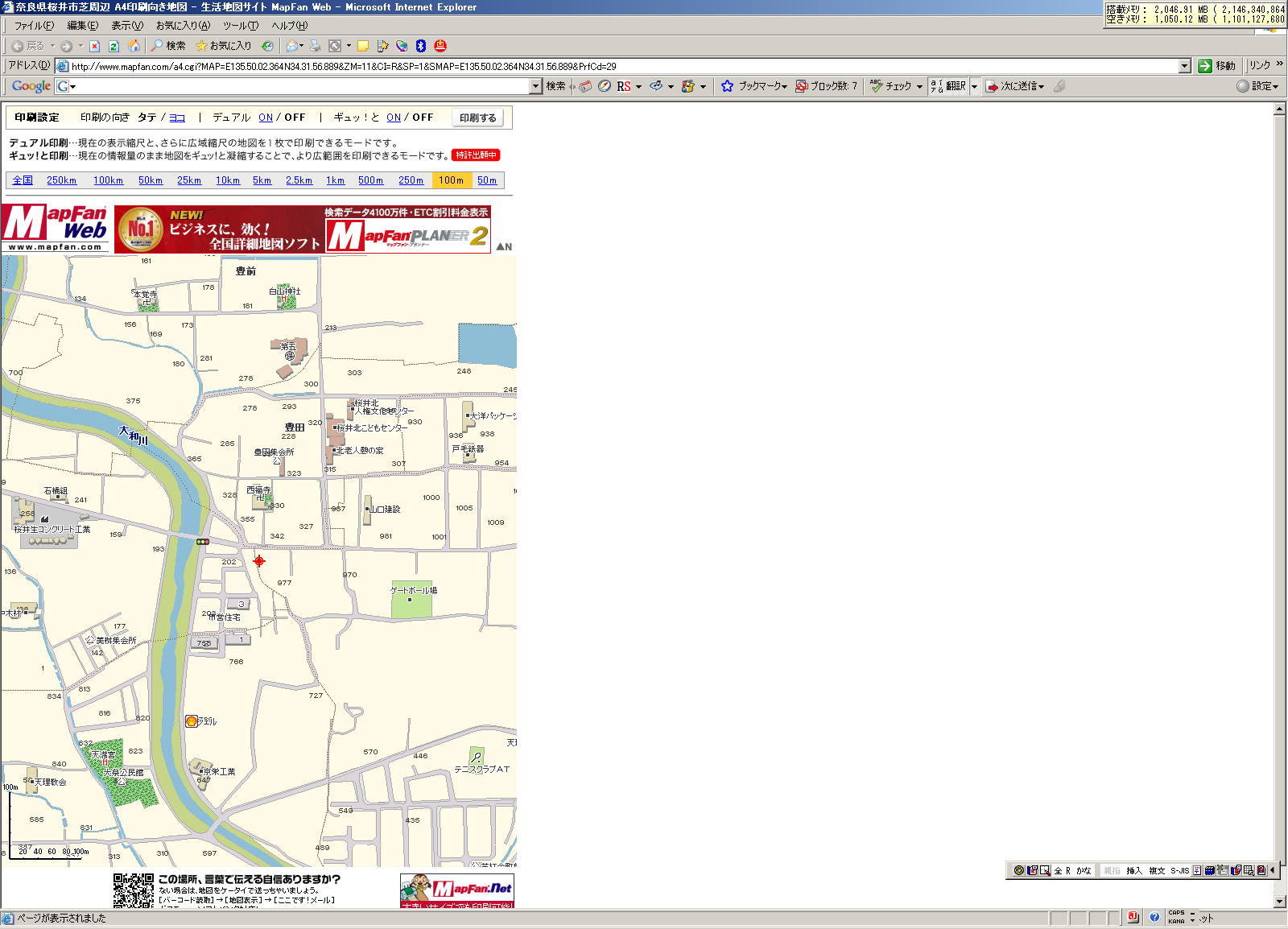The height and width of the screenshot is (929, 1288).
Task: Expand Google search box history dropdown
Action: point(535,86)
